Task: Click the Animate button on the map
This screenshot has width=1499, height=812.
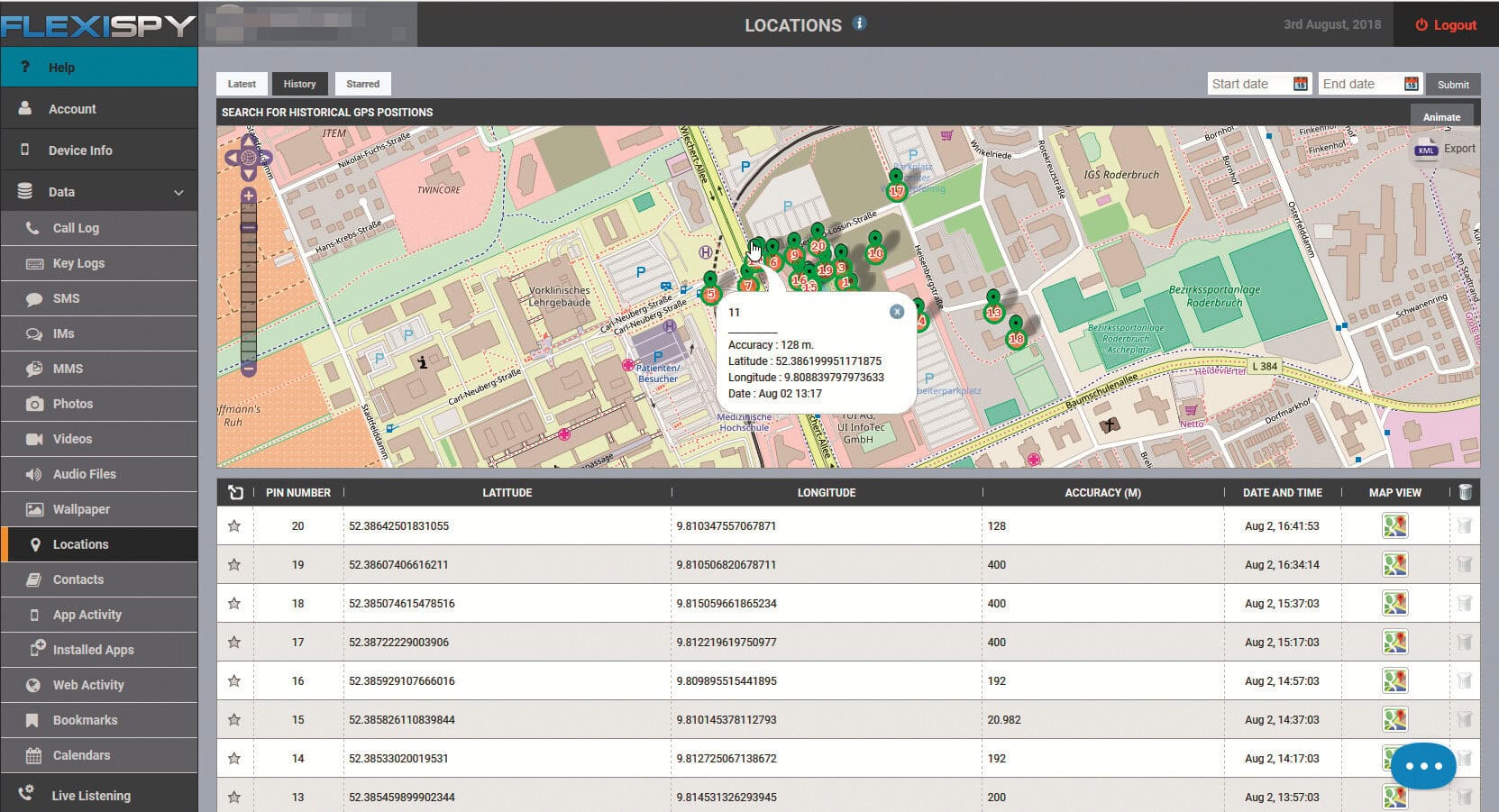Action: (1440, 116)
